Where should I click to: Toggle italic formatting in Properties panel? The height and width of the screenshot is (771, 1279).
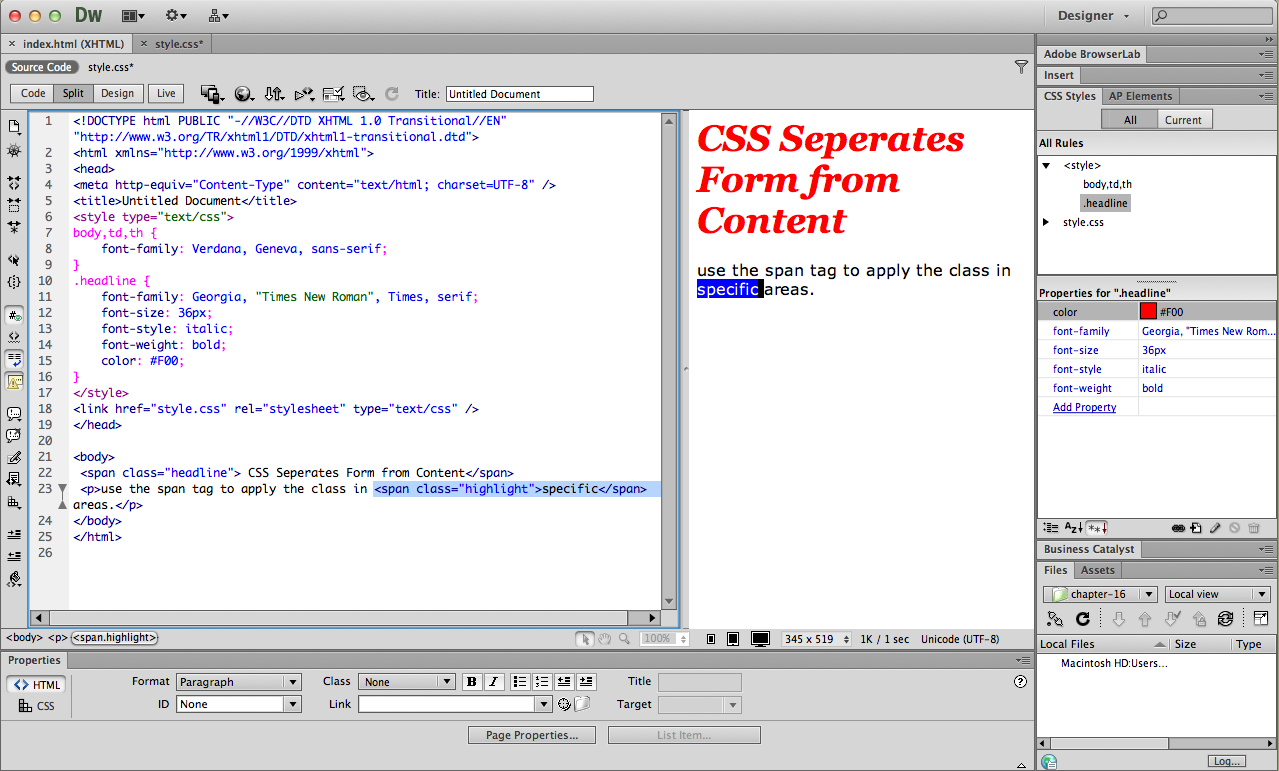pyautogui.click(x=493, y=681)
